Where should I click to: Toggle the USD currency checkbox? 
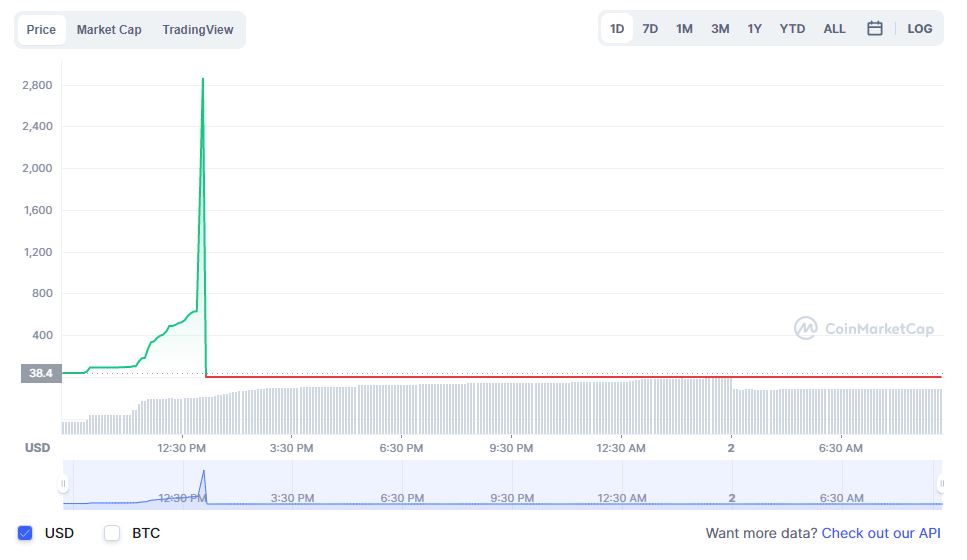click(x=26, y=533)
